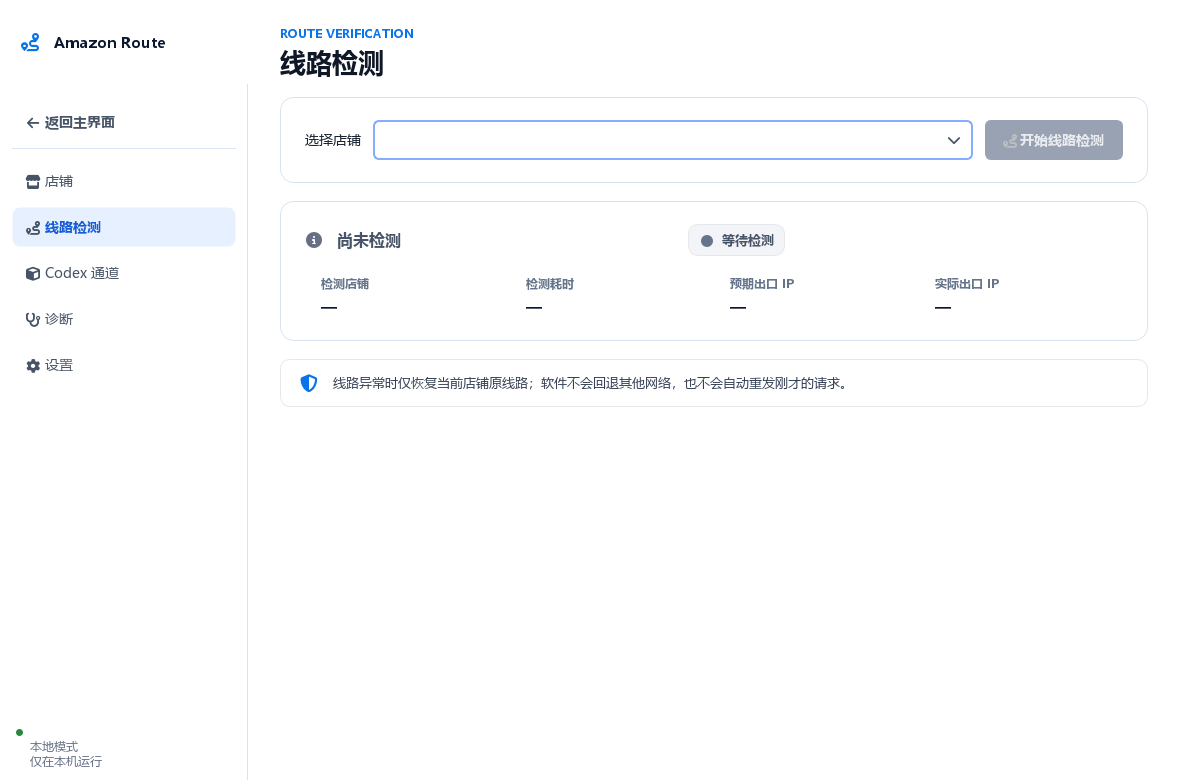Select the 线路检测 sidebar menu item
1180x780 pixels.
pos(124,227)
